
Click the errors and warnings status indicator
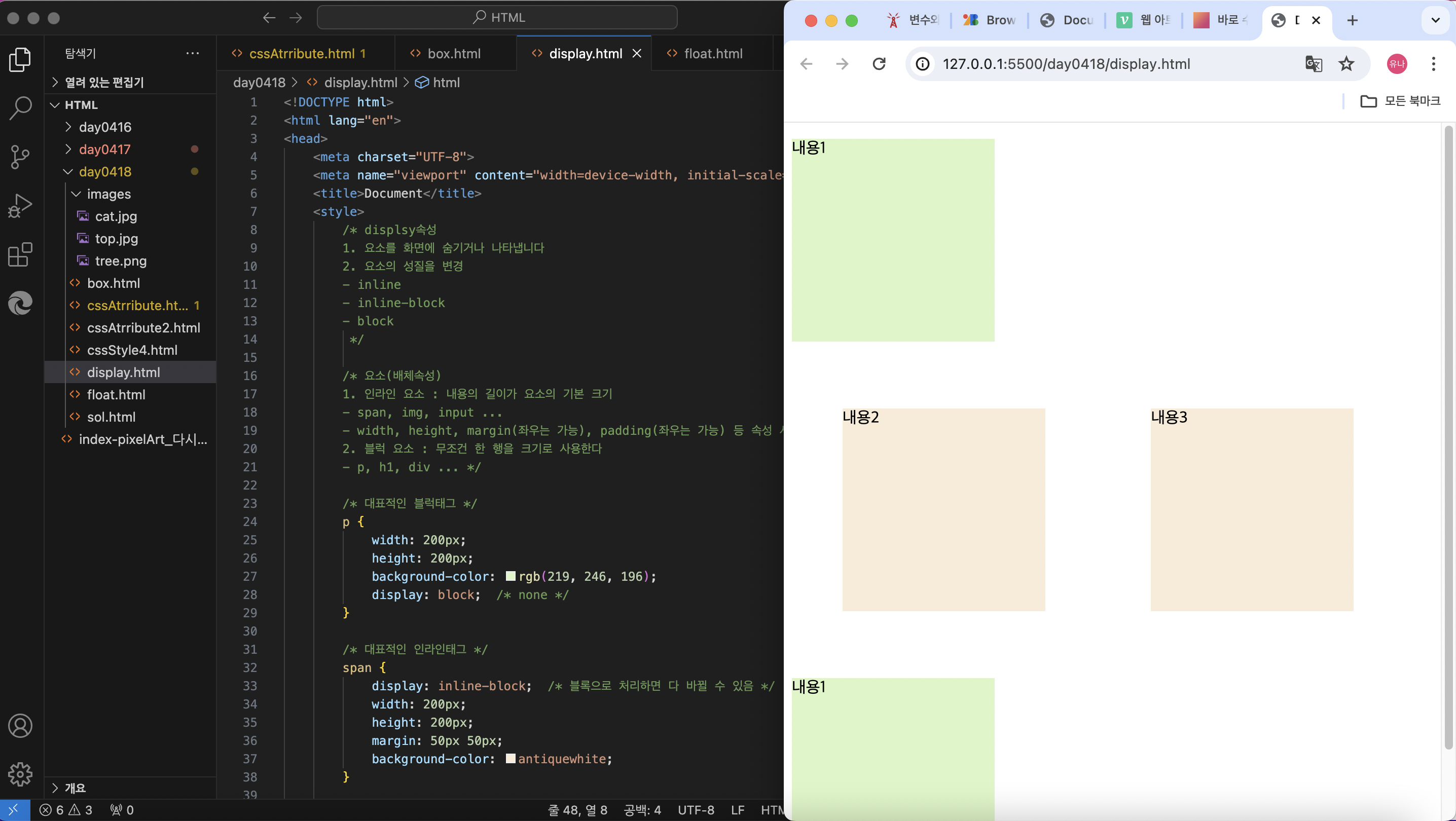[x=65, y=810]
